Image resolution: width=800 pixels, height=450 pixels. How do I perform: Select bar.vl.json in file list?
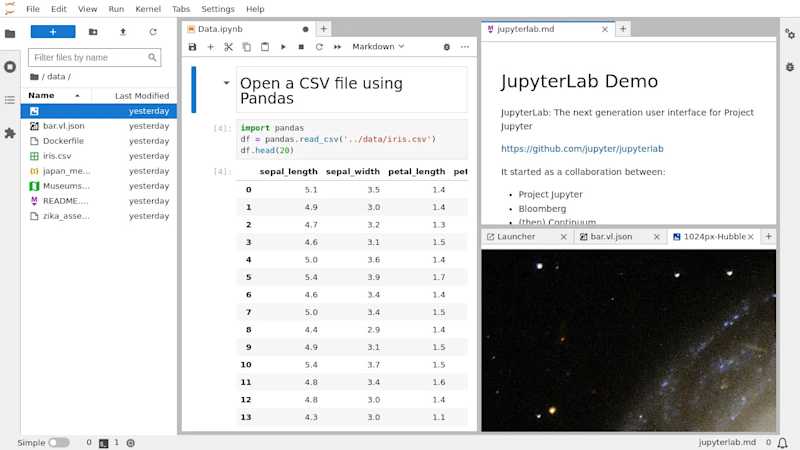[99, 126]
